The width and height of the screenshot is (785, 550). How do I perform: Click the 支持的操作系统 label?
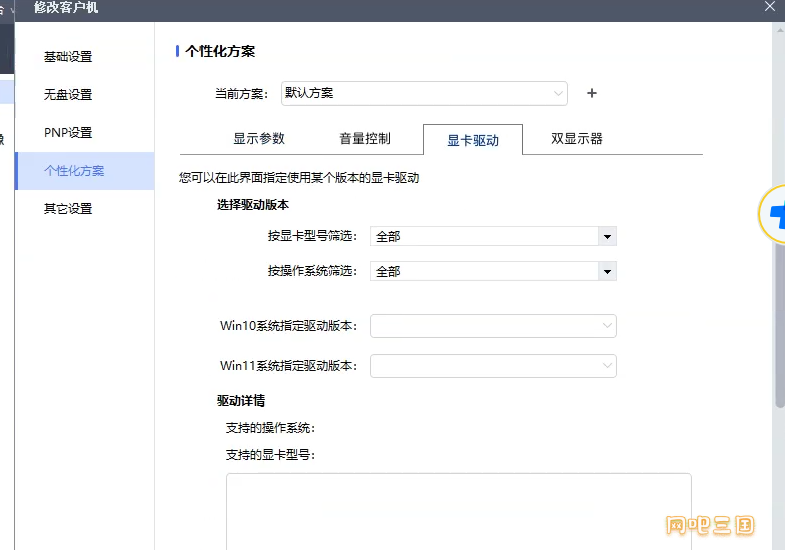tap(270, 428)
